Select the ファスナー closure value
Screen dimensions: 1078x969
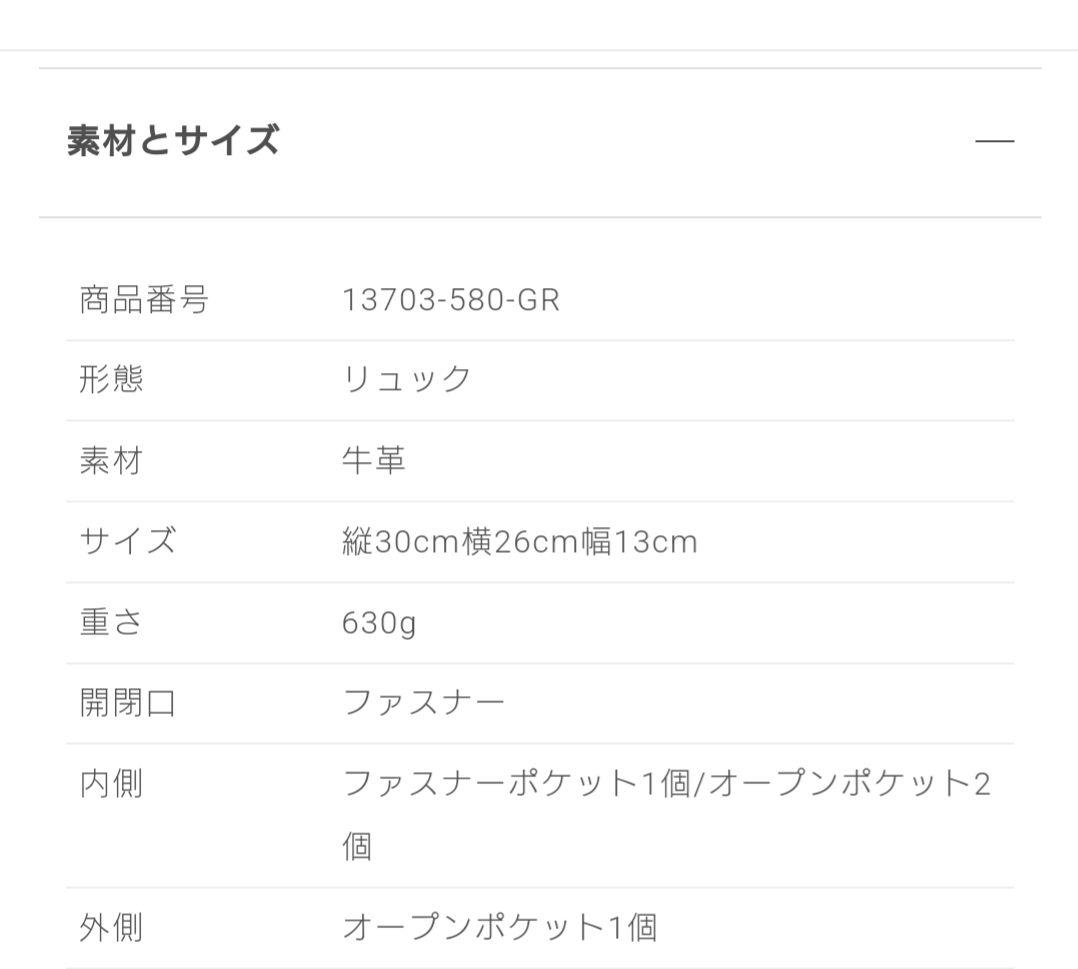point(424,703)
